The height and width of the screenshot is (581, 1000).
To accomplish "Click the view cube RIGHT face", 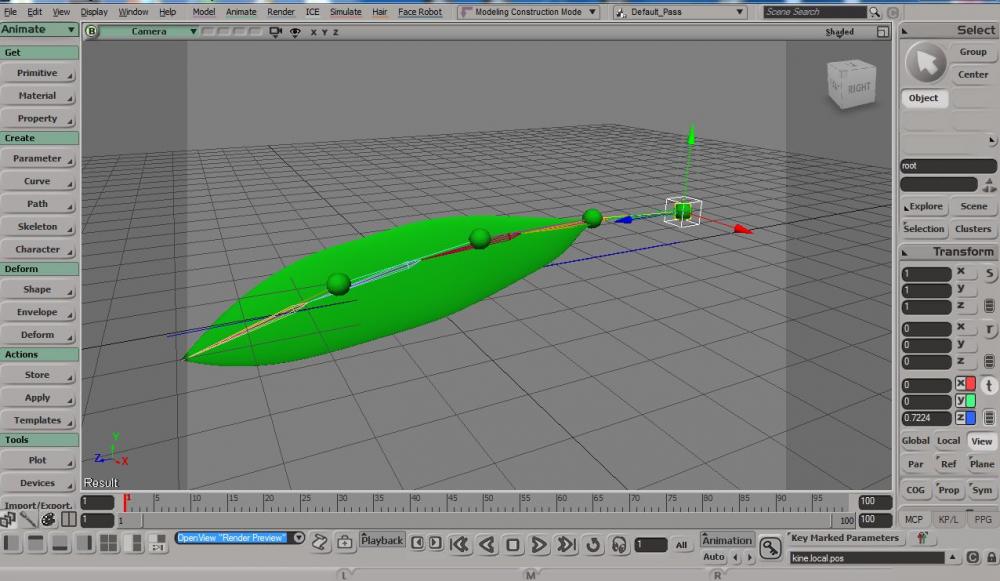I will (858, 88).
